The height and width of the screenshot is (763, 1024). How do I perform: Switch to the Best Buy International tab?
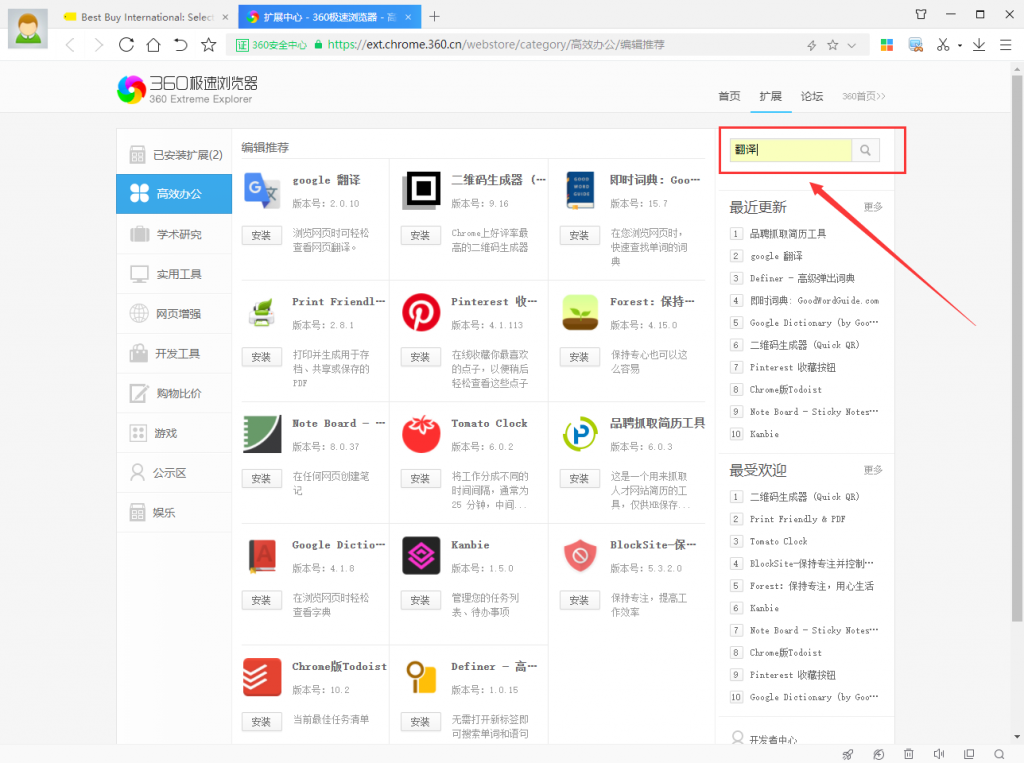[147, 17]
